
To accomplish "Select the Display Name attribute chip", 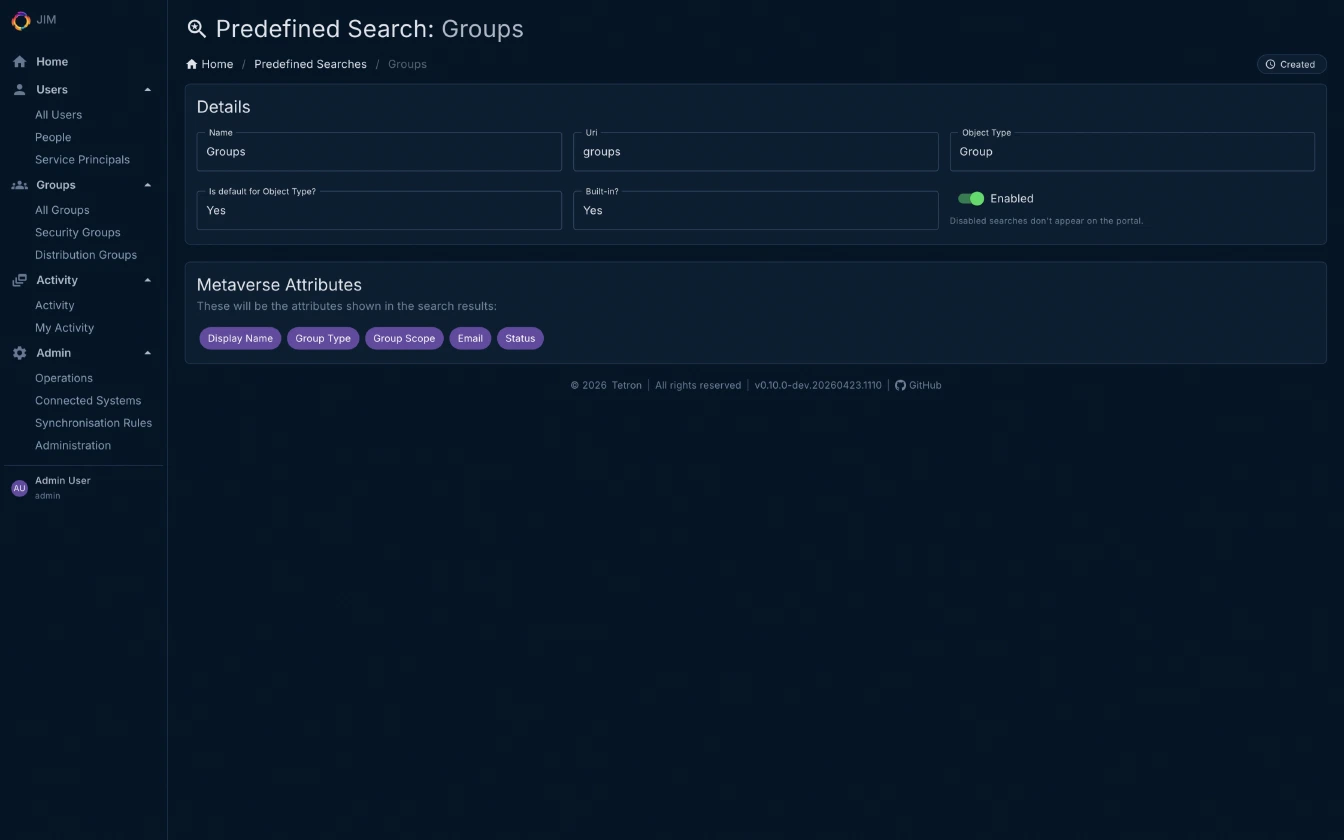I will 240,338.
